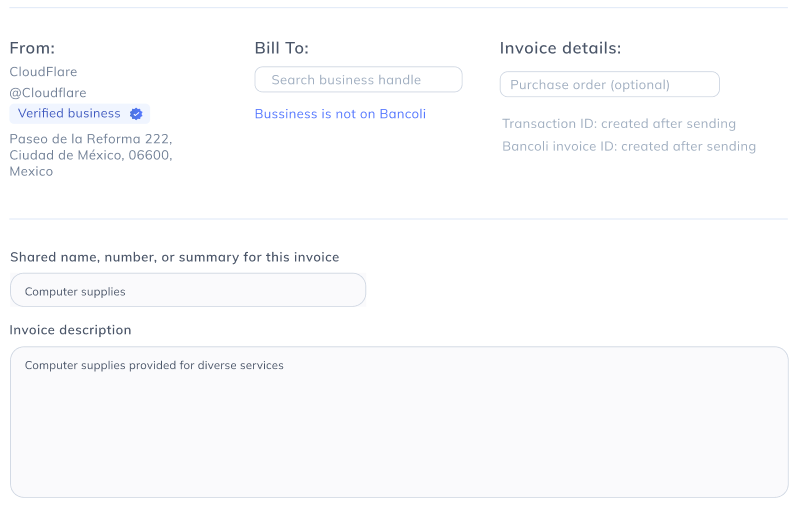Click the 'Invoice description' label
Image resolution: width=798 pixels, height=508 pixels.
[70, 330]
